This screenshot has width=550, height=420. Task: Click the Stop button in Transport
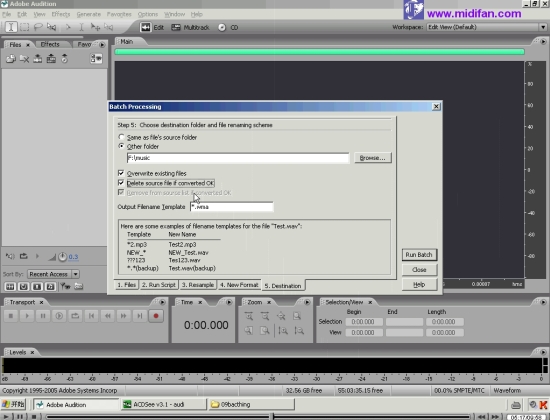[11, 316]
